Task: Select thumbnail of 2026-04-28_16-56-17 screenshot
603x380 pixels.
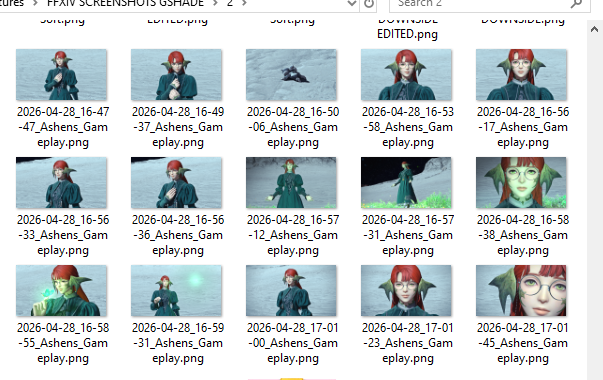Action: pyautogui.click(x=521, y=75)
